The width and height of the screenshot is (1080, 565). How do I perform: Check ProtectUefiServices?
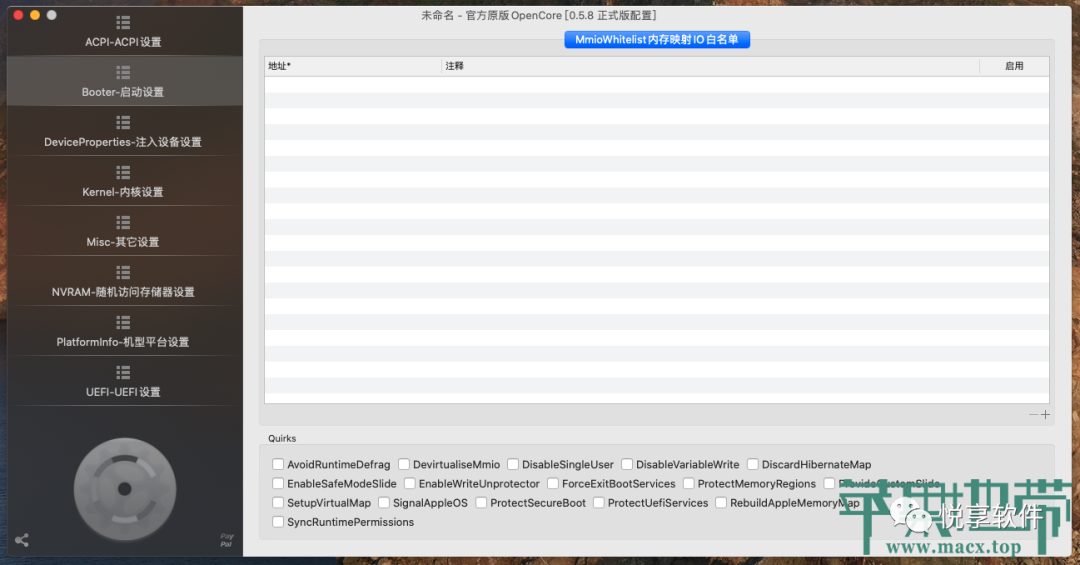599,503
